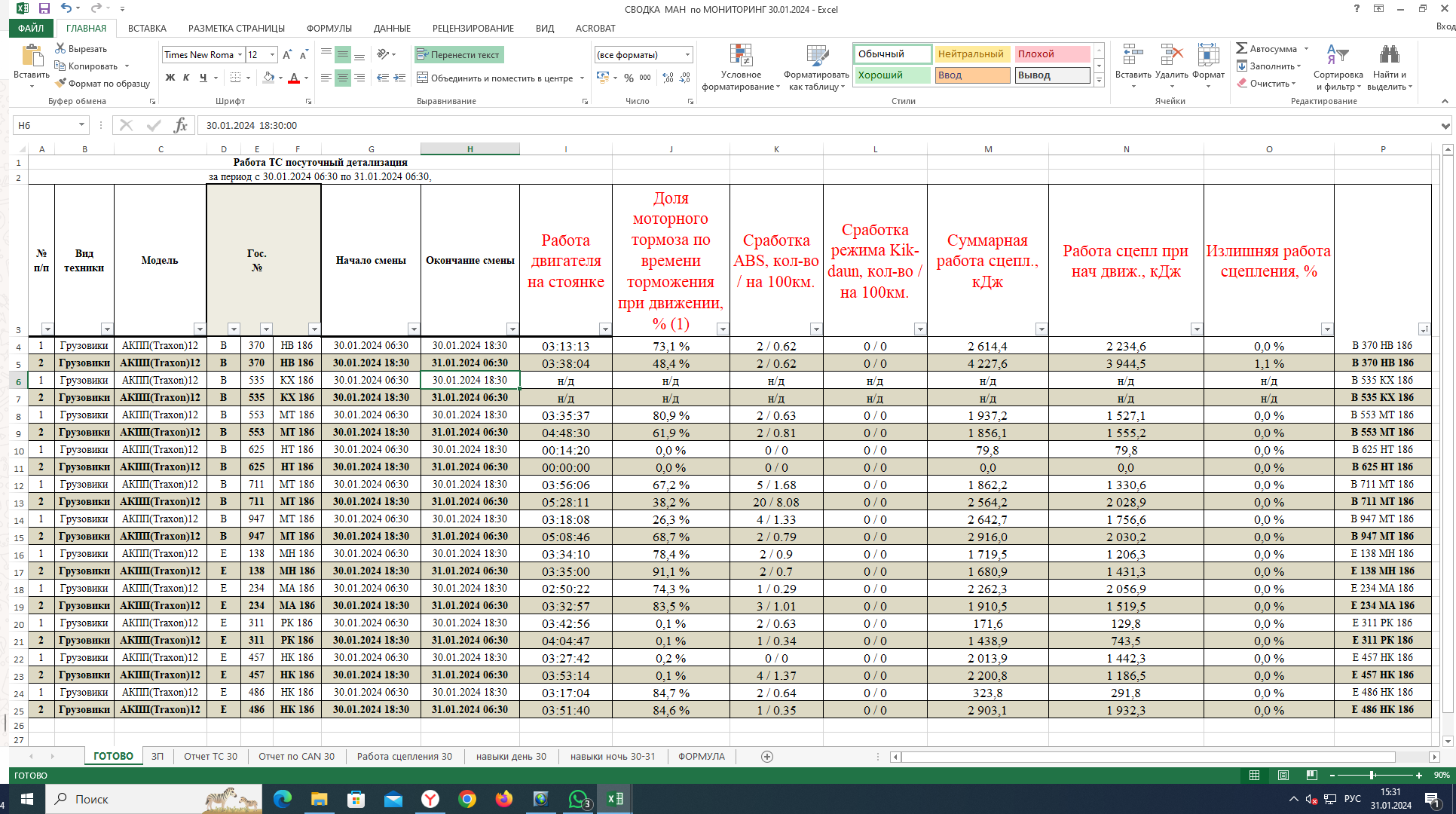The width and height of the screenshot is (1456, 814).
Task: Toggle italic (К) formatting
Action: [186, 78]
